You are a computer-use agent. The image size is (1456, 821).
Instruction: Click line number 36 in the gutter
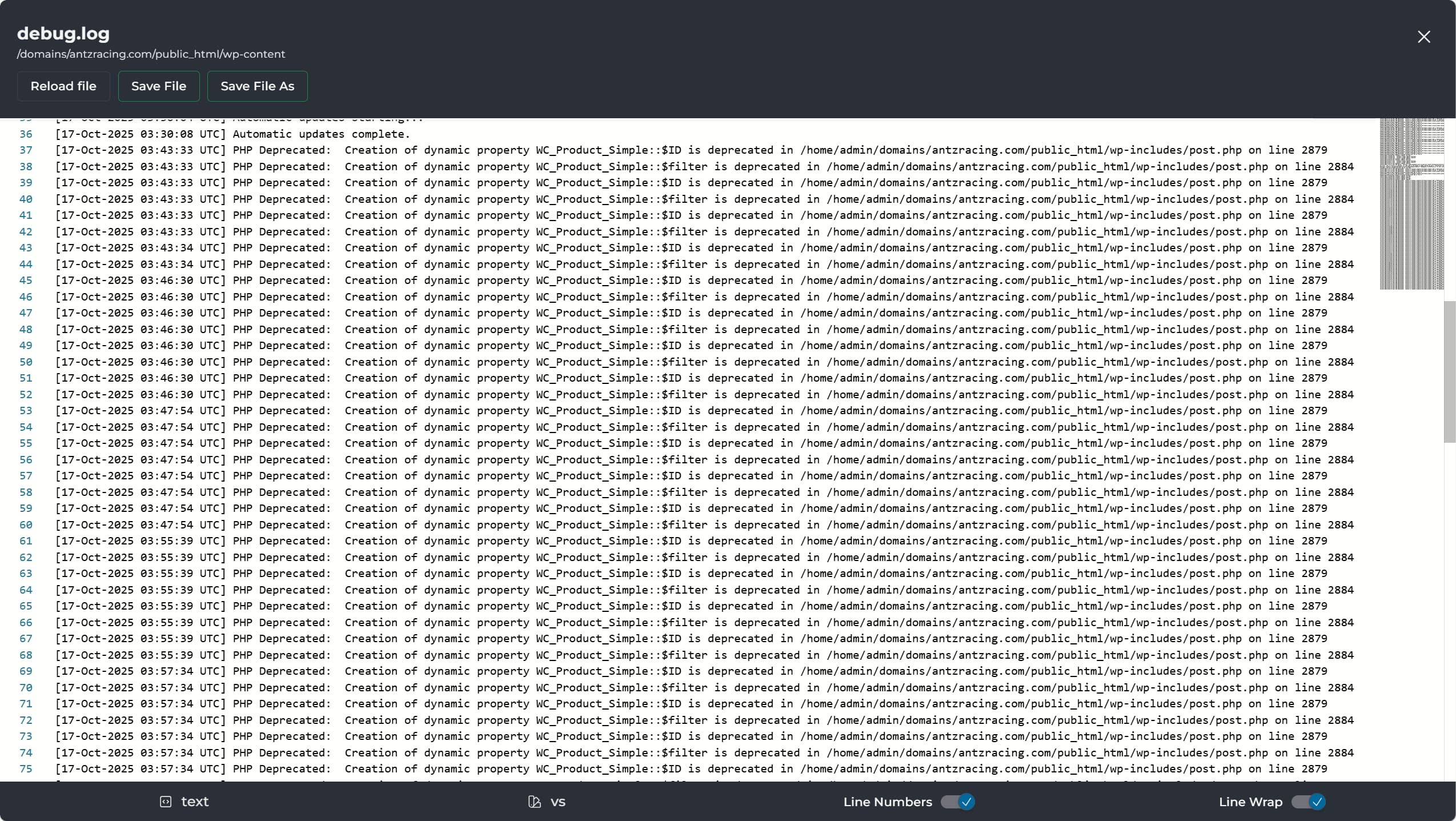[x=26, y=134]
